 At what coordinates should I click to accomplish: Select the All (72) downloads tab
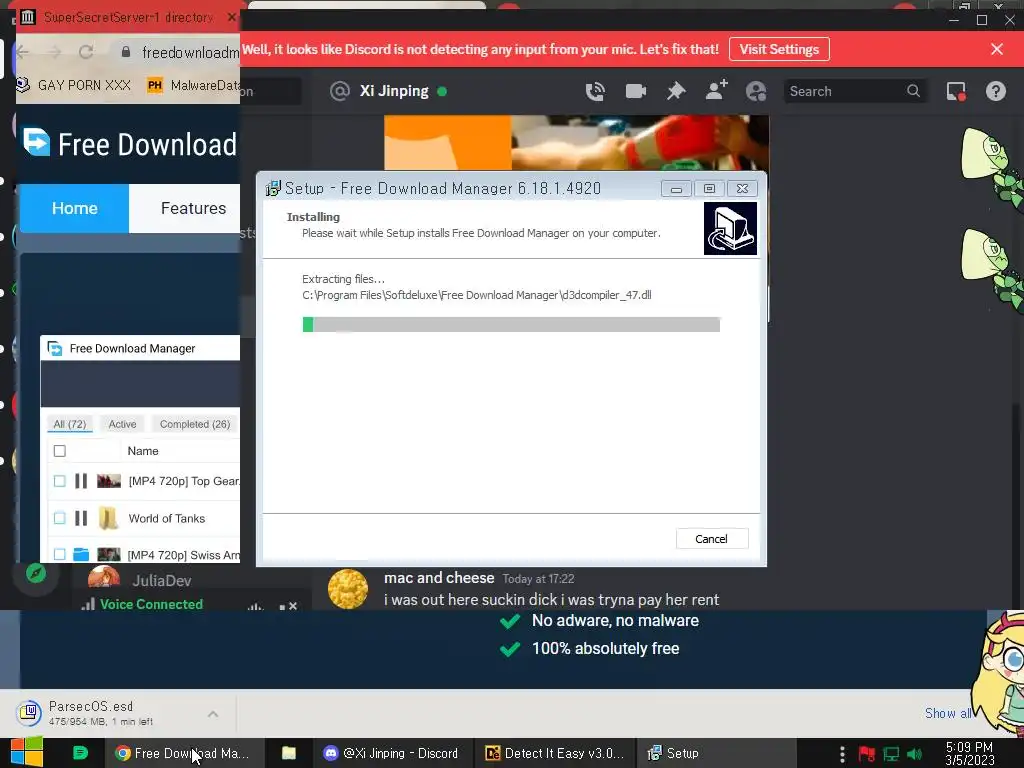[70, 424]
